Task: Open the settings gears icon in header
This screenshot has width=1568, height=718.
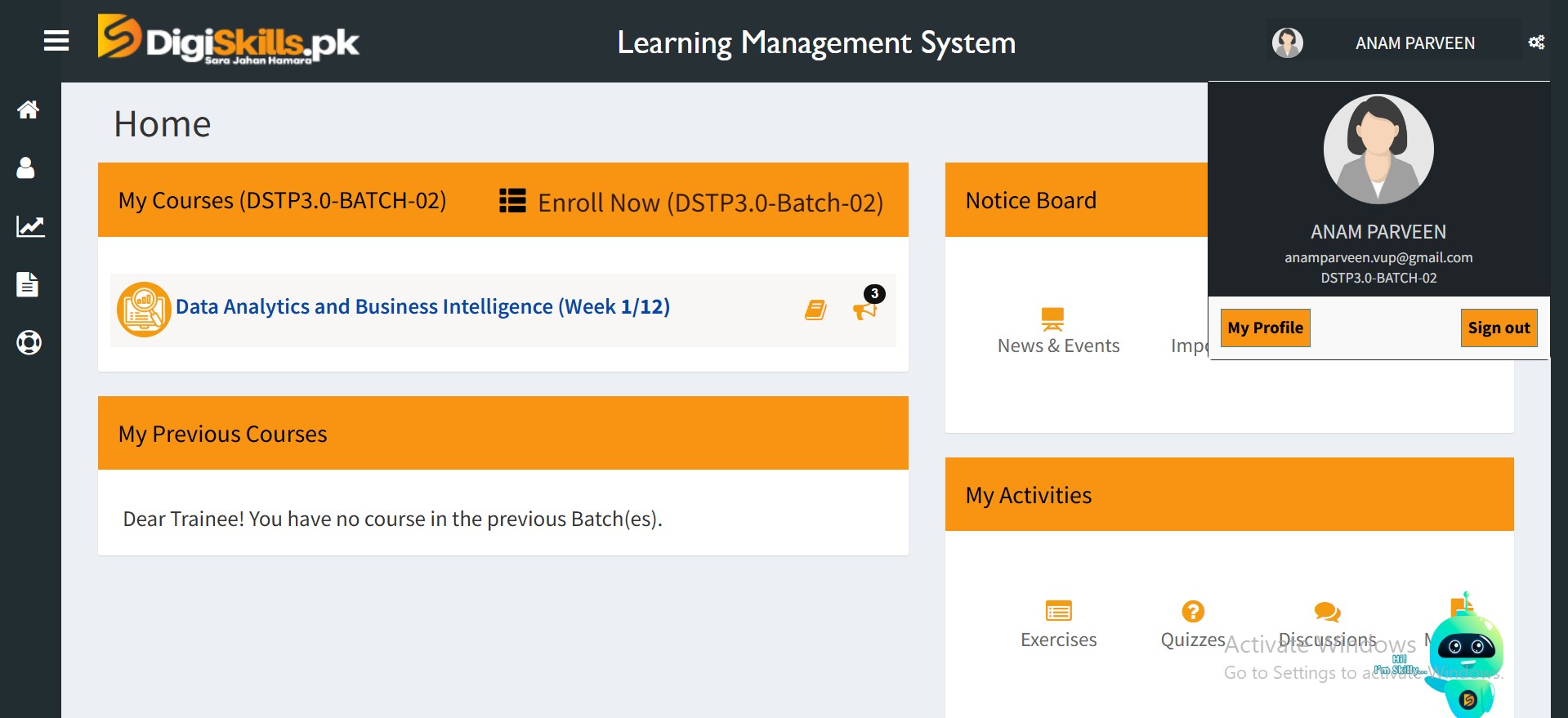Action: point(1536,42)
